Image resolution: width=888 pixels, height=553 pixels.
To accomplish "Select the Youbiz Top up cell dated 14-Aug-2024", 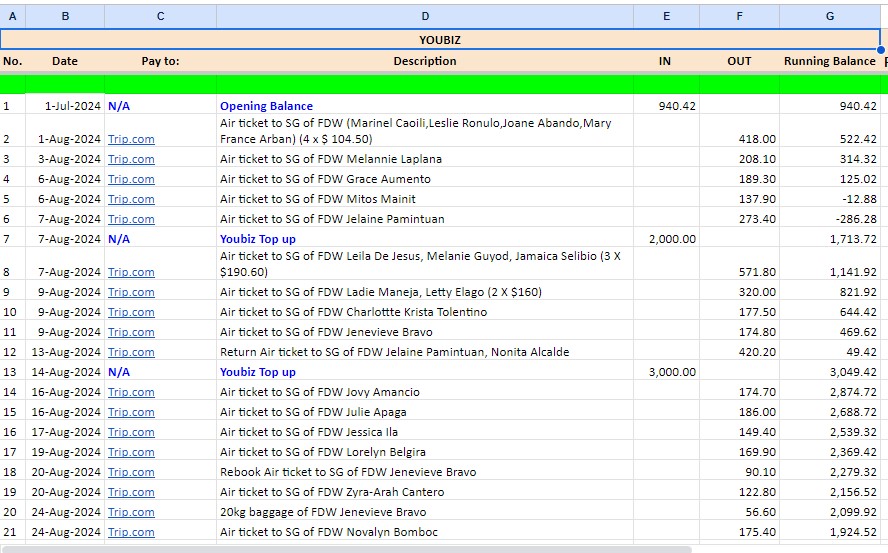I will pyautogui.click(x=425, y=372).
